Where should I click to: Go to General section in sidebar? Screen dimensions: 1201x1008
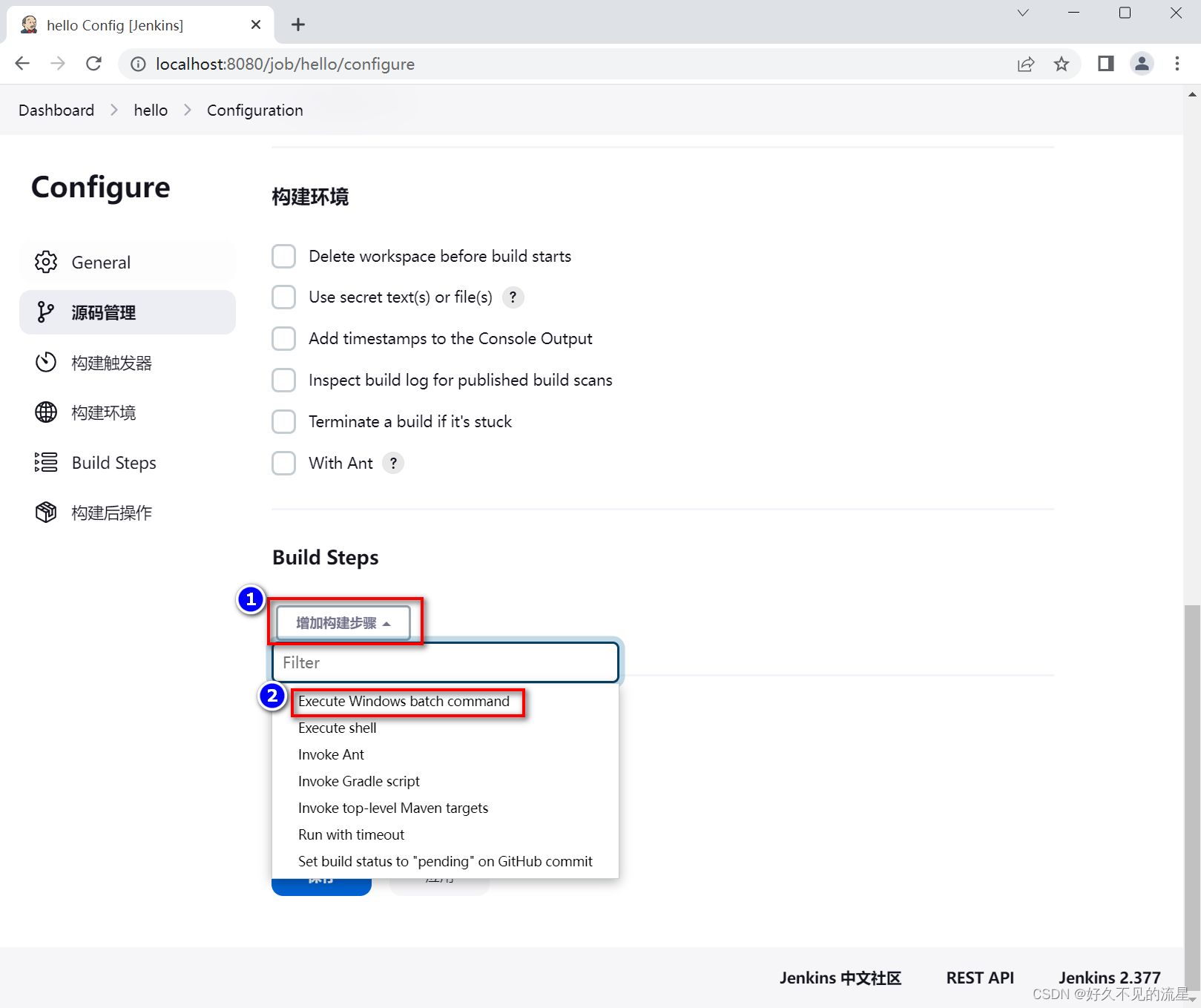click(128, 262)
